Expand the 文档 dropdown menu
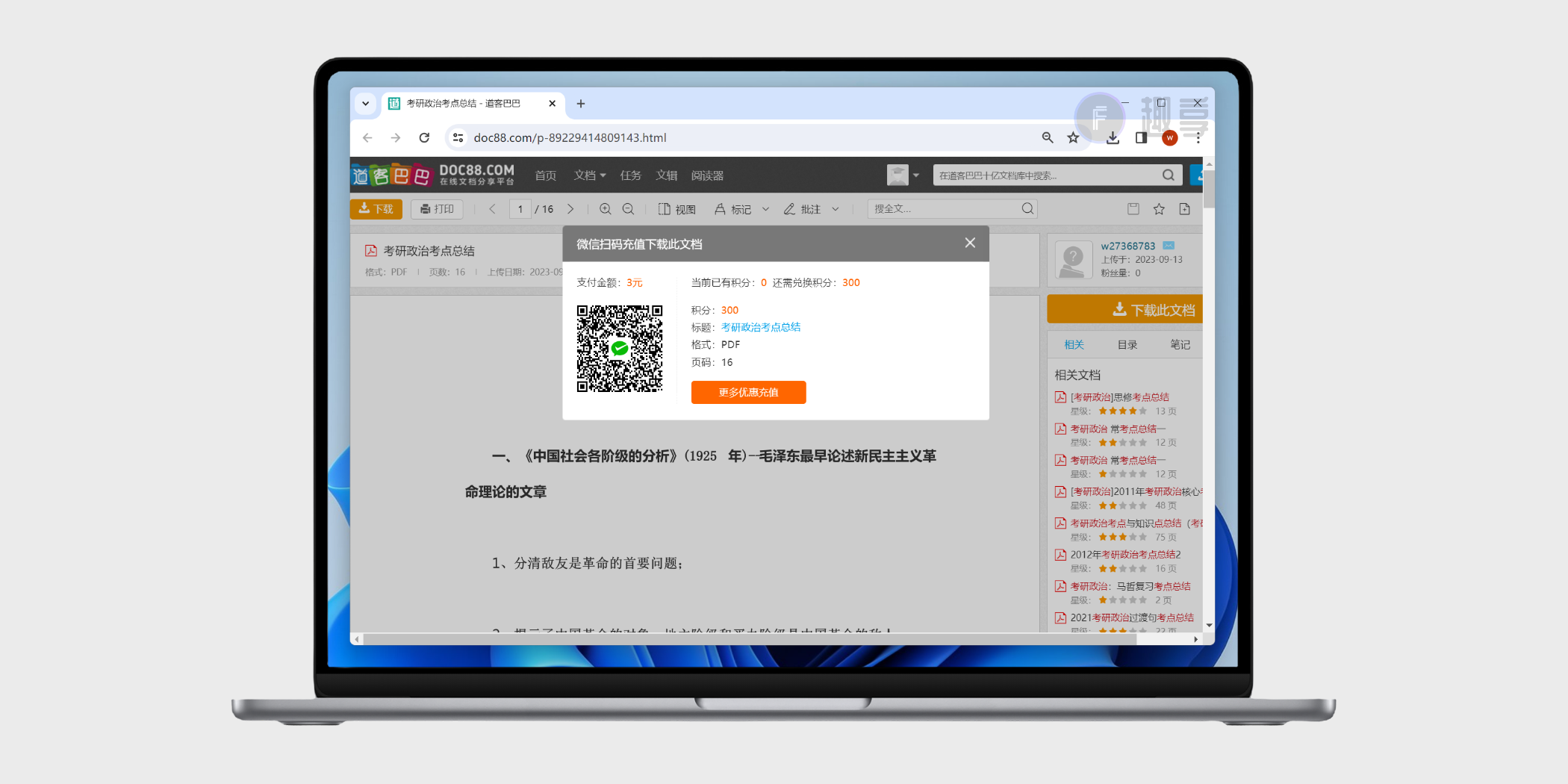Image resolution: width=1568 pixels, height=784 pixels. 590,175
